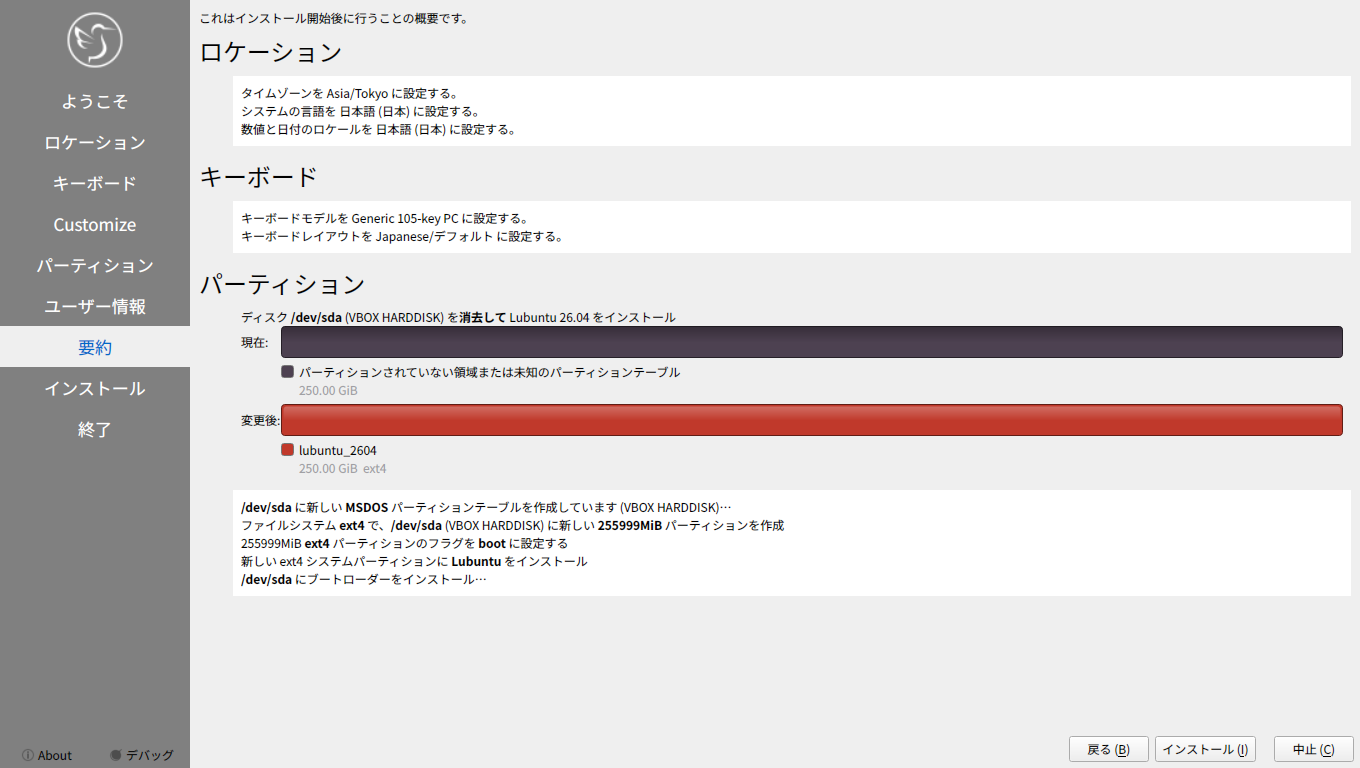This screenshot has height=768, width=1360.
Task: Click the debug bug icon
Action: (116, 755)
